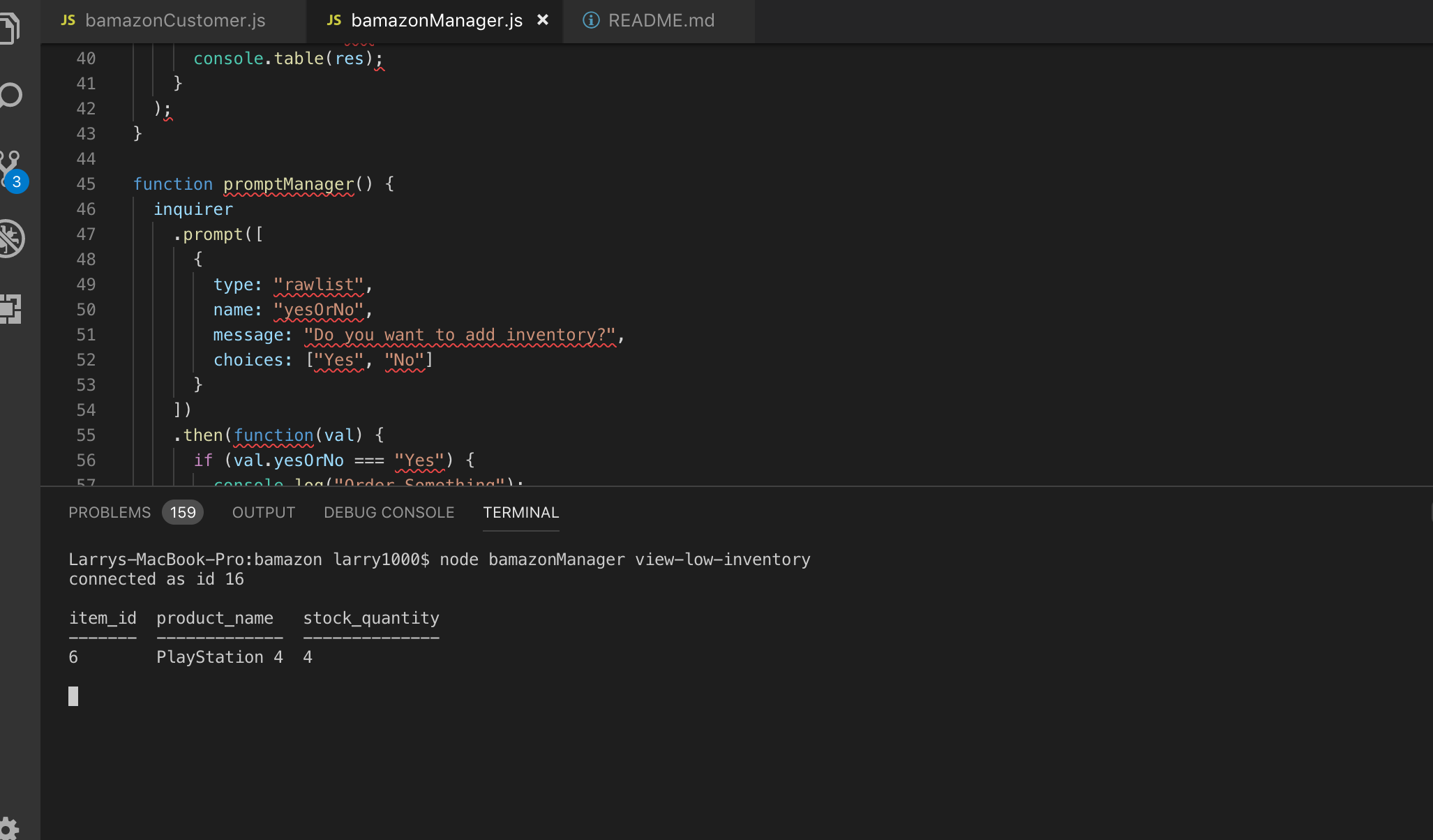Select the TERMINAL panel tab

[x=520, y=513]
